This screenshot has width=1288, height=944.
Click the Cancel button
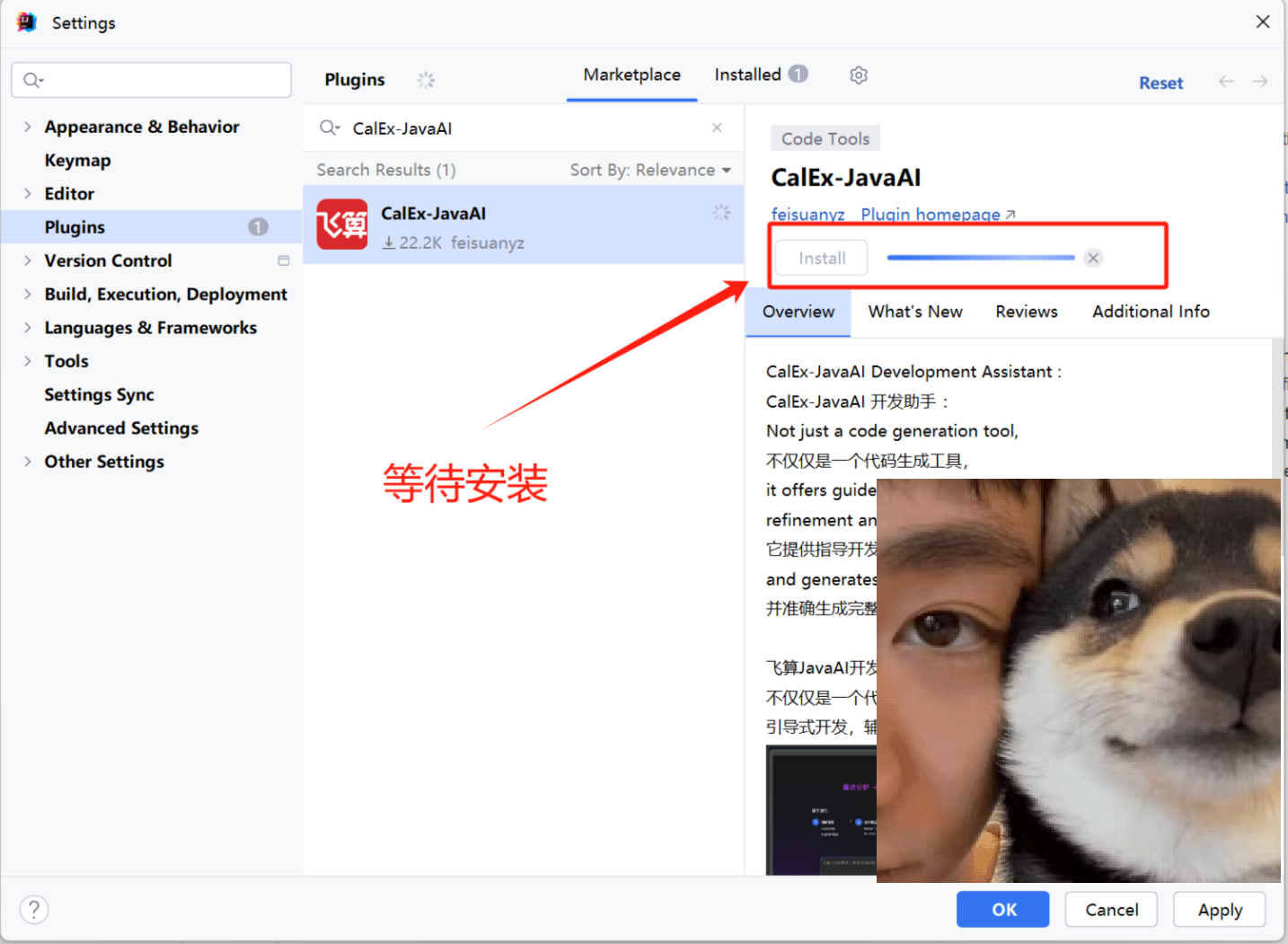(1111, 910)
